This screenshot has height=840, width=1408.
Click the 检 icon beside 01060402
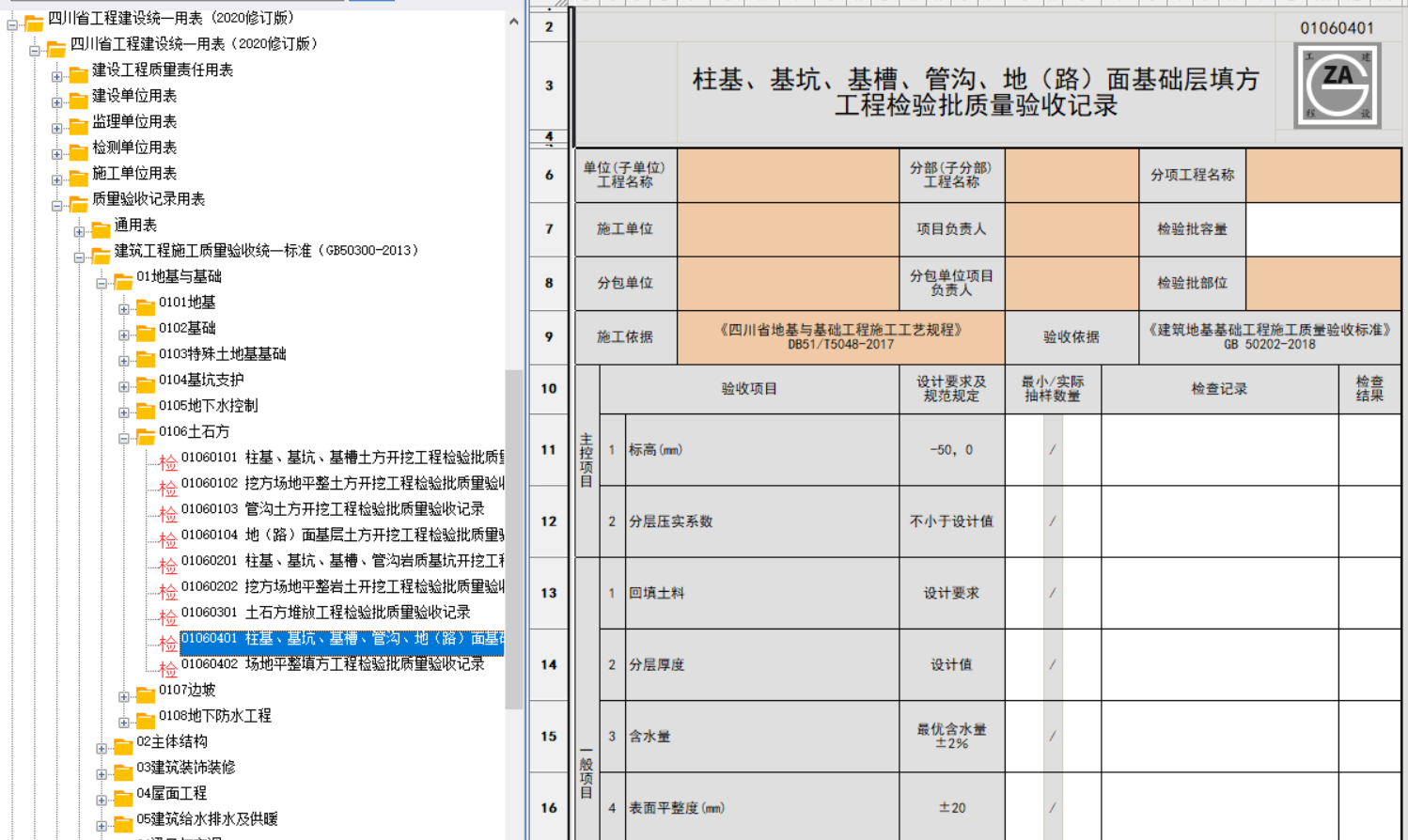[168, 669]
